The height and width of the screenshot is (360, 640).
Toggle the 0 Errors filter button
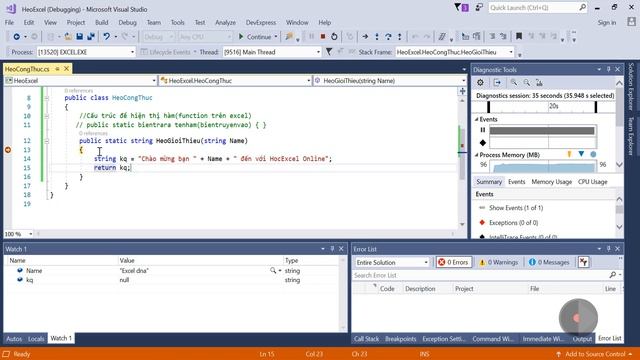click(454, 262)
